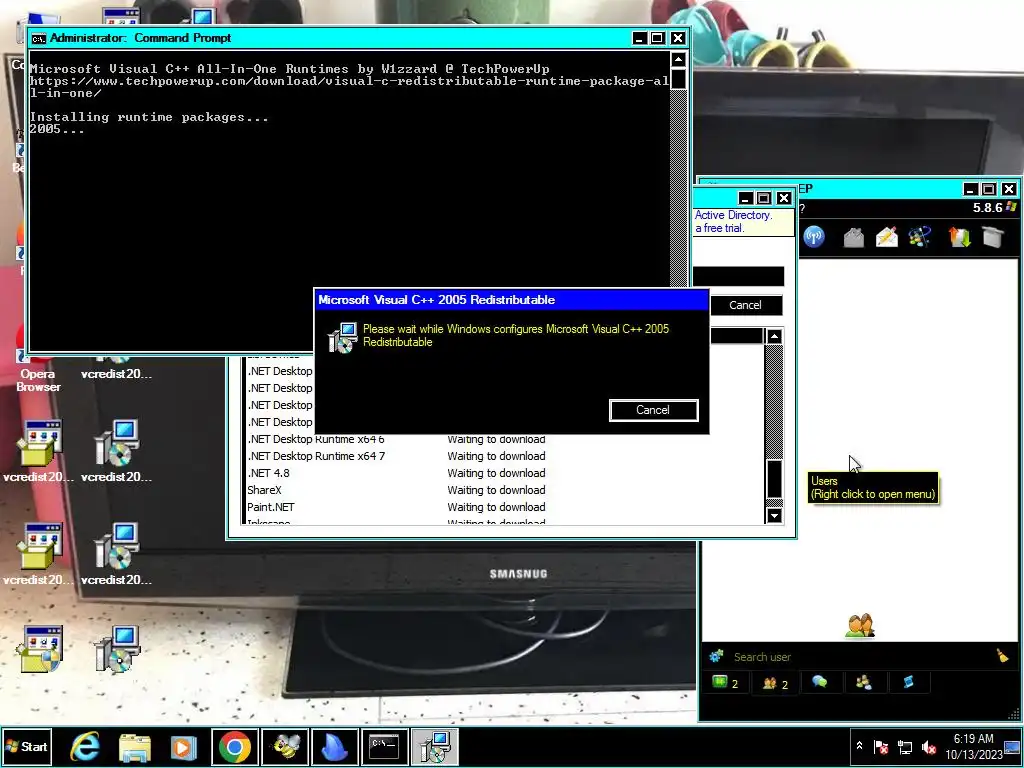
Task: Click scroll down arrow in download list
Action: [774, 515]
